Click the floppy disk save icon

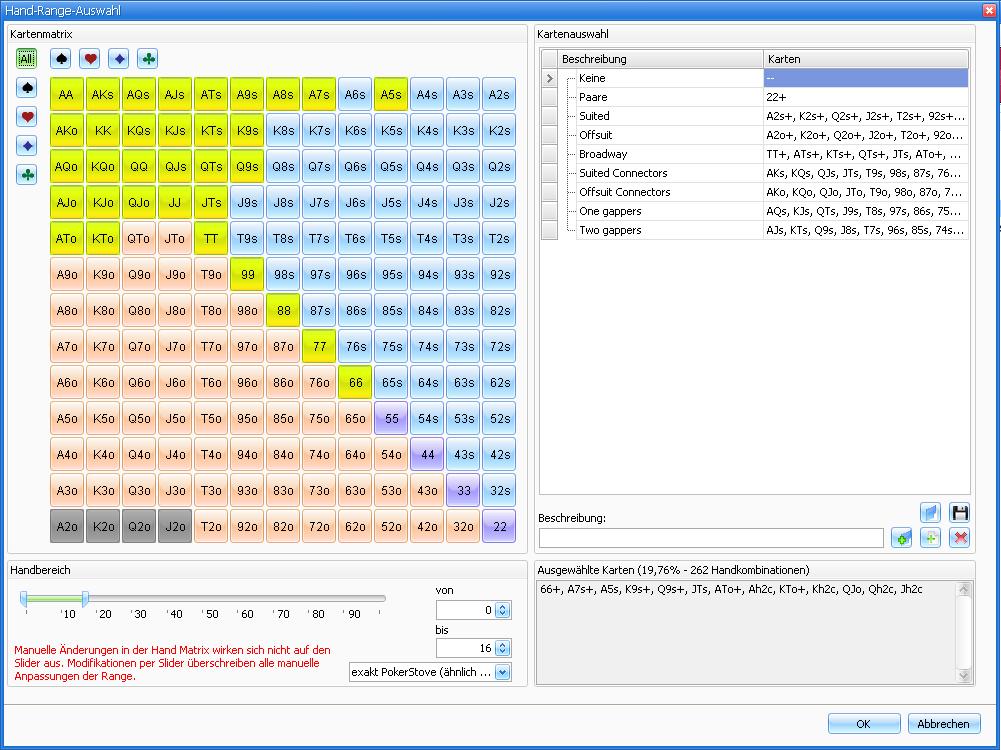[960, 512]
